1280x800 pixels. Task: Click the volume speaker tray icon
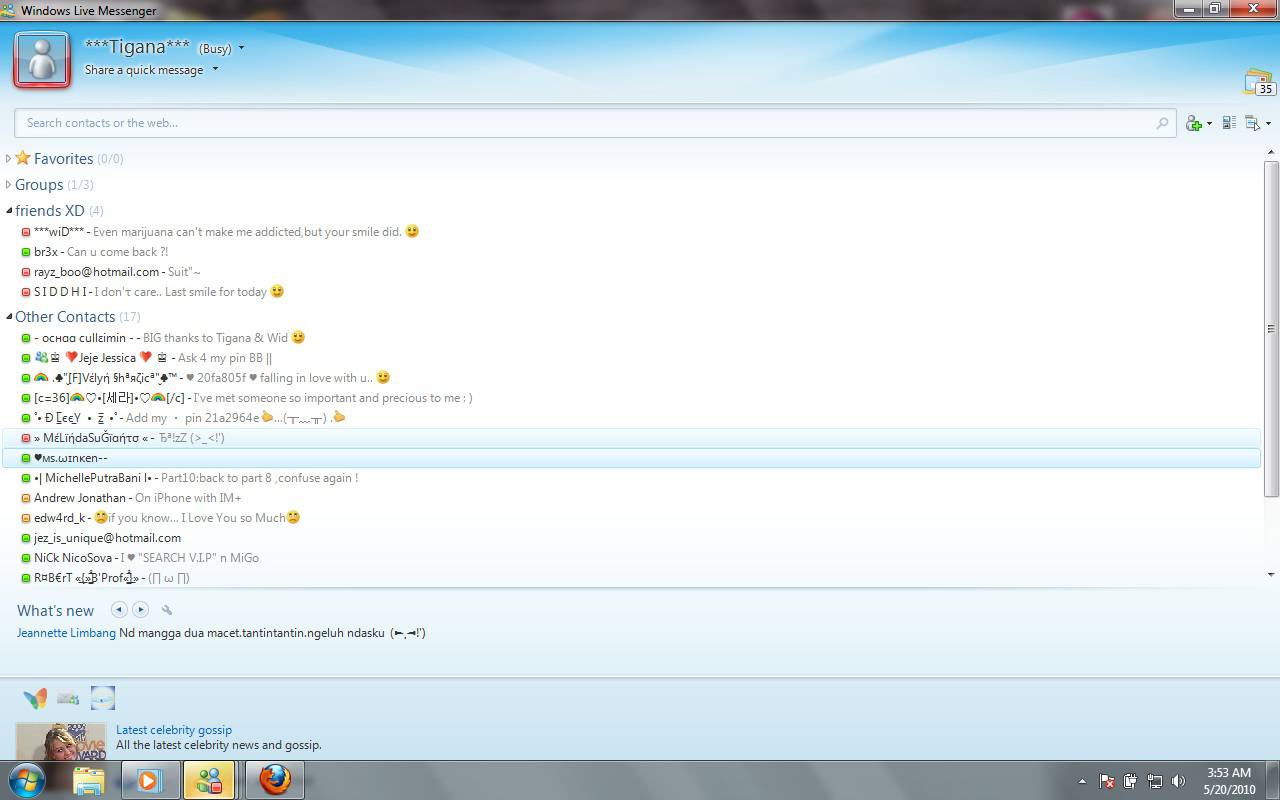[x=1178, y=781]
